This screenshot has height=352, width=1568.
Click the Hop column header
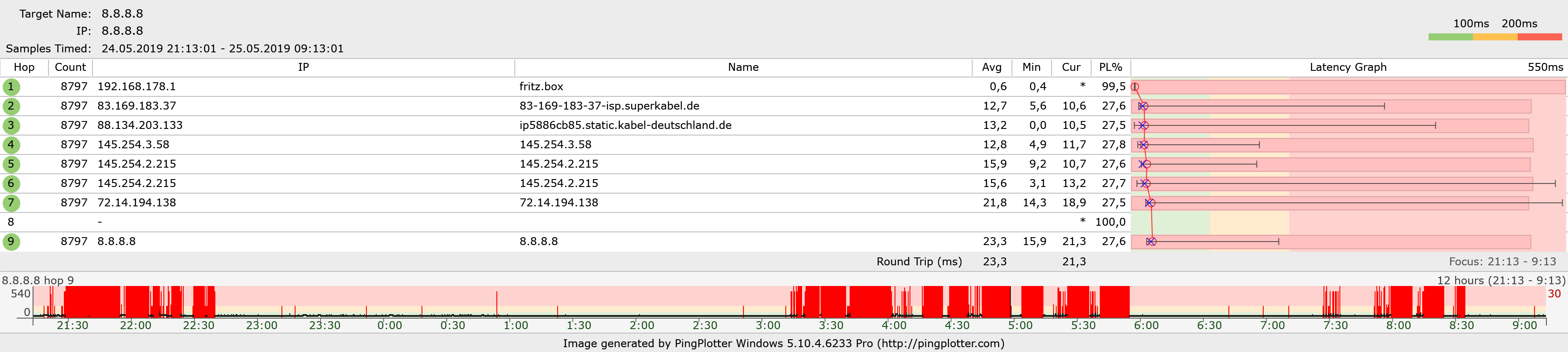pyautogui.click(x=24, y=67)
